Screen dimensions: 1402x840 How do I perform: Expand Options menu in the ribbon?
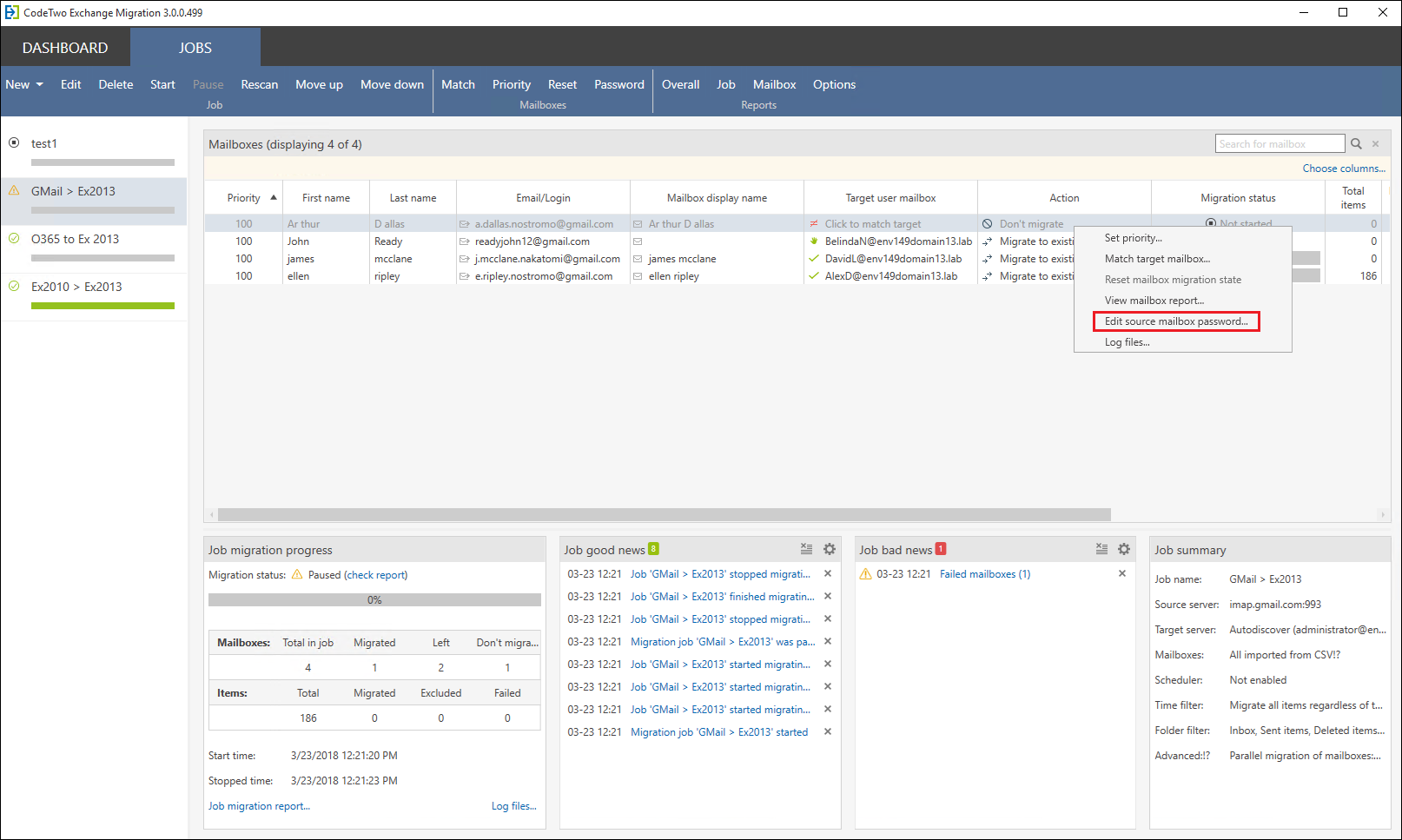[x=834, y=84]
